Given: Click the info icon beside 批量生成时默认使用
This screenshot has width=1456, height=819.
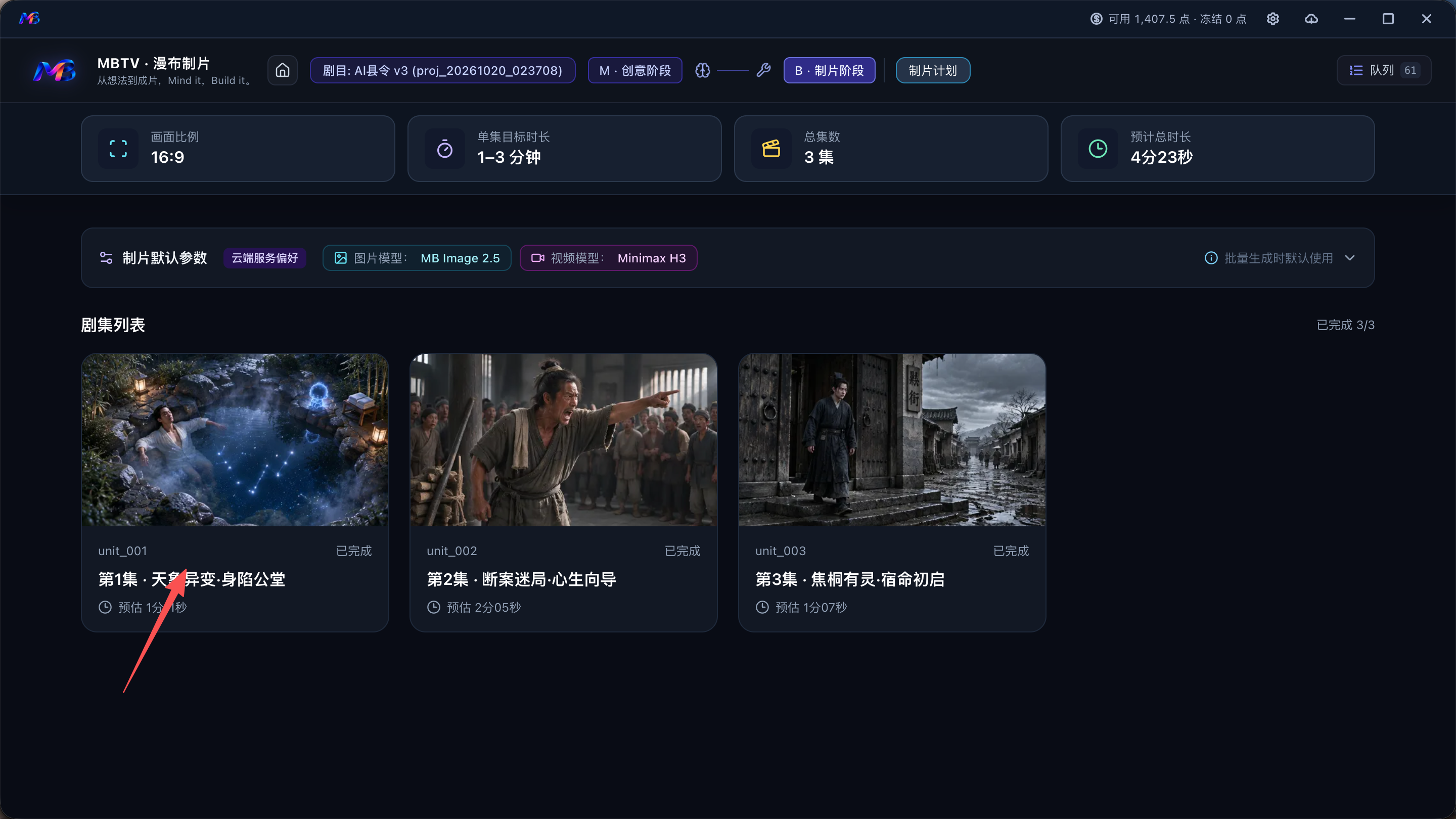Looking at the screenshot, I should coord(1211,258).
